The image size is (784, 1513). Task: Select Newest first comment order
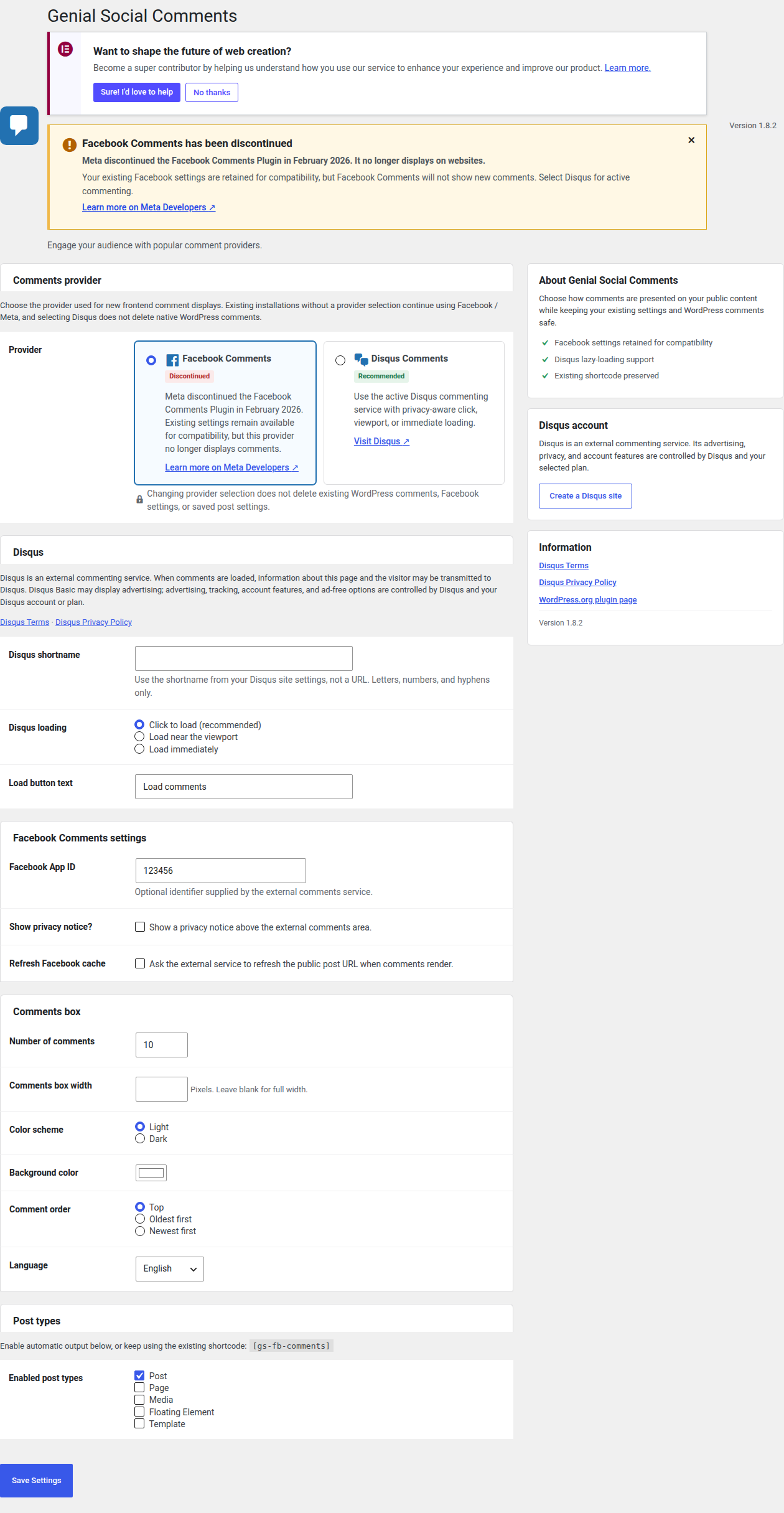click(x=140, y=1231)
